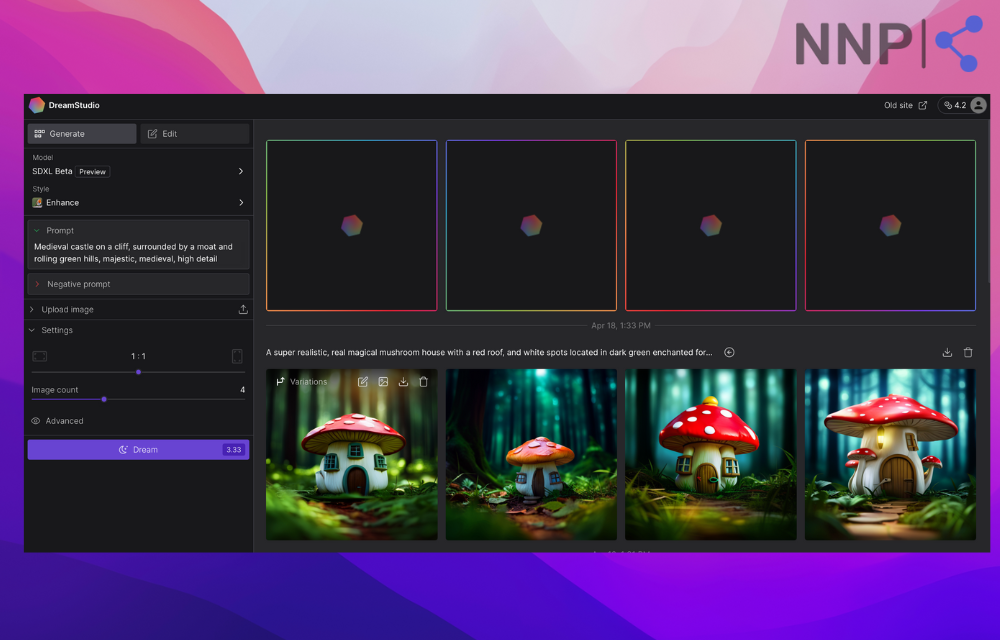View the 4.2 credits balance
This screenshot has height=640, width=1000.
click(x=955, y=105)
